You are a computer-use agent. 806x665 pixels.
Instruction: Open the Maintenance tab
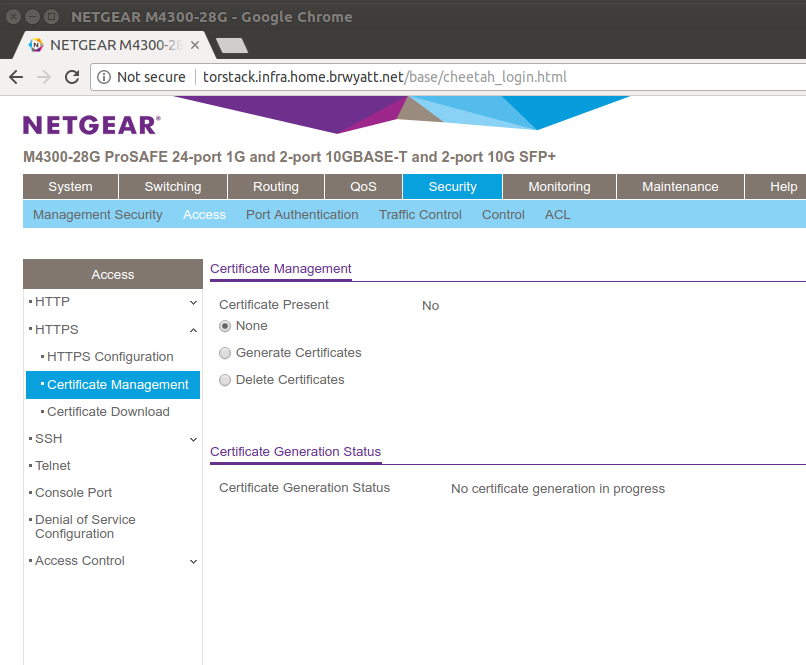coord(680,187)
